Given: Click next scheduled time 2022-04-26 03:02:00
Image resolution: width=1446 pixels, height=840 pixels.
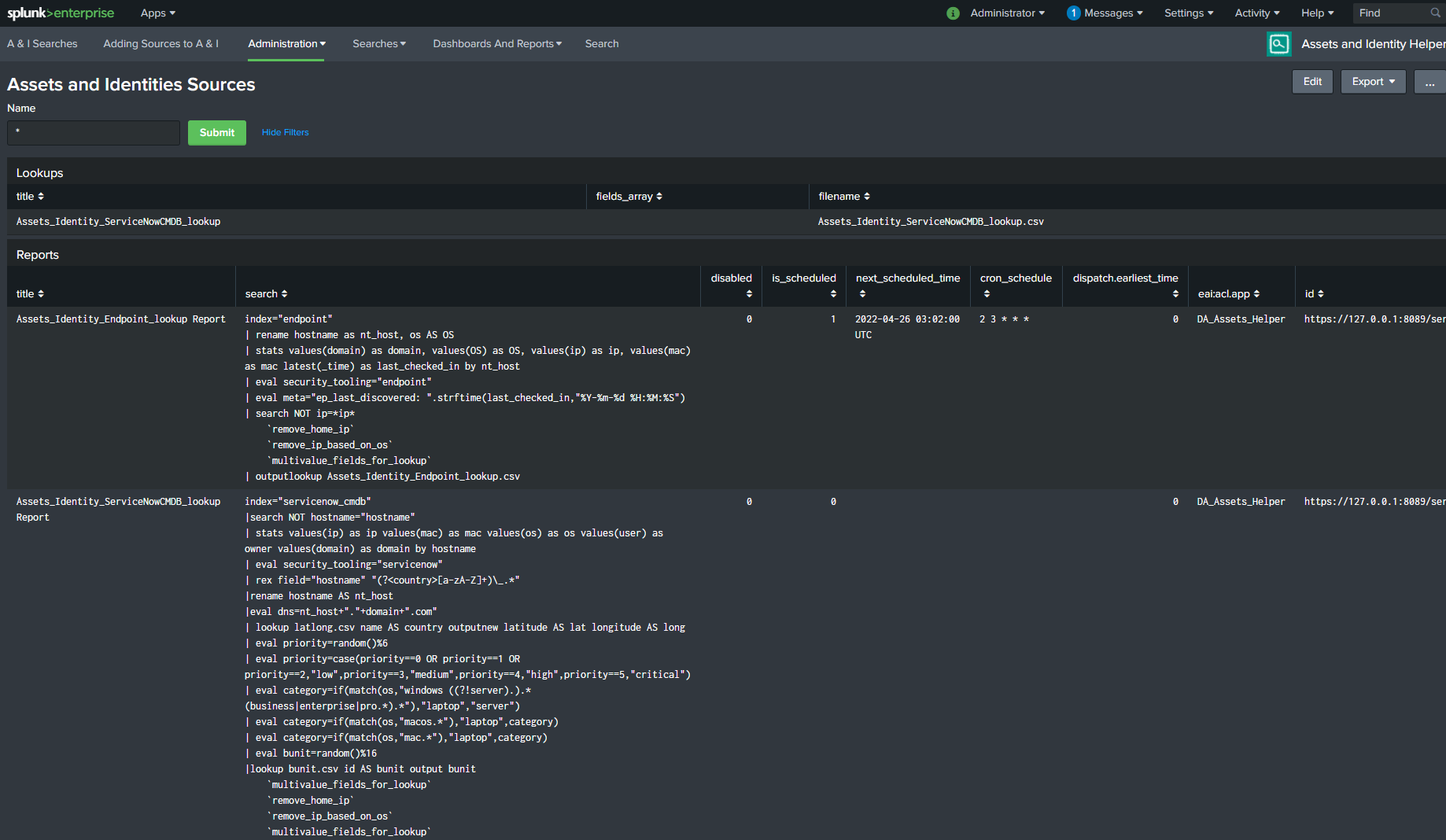Looking at the screenshot, I should (907, 327).
